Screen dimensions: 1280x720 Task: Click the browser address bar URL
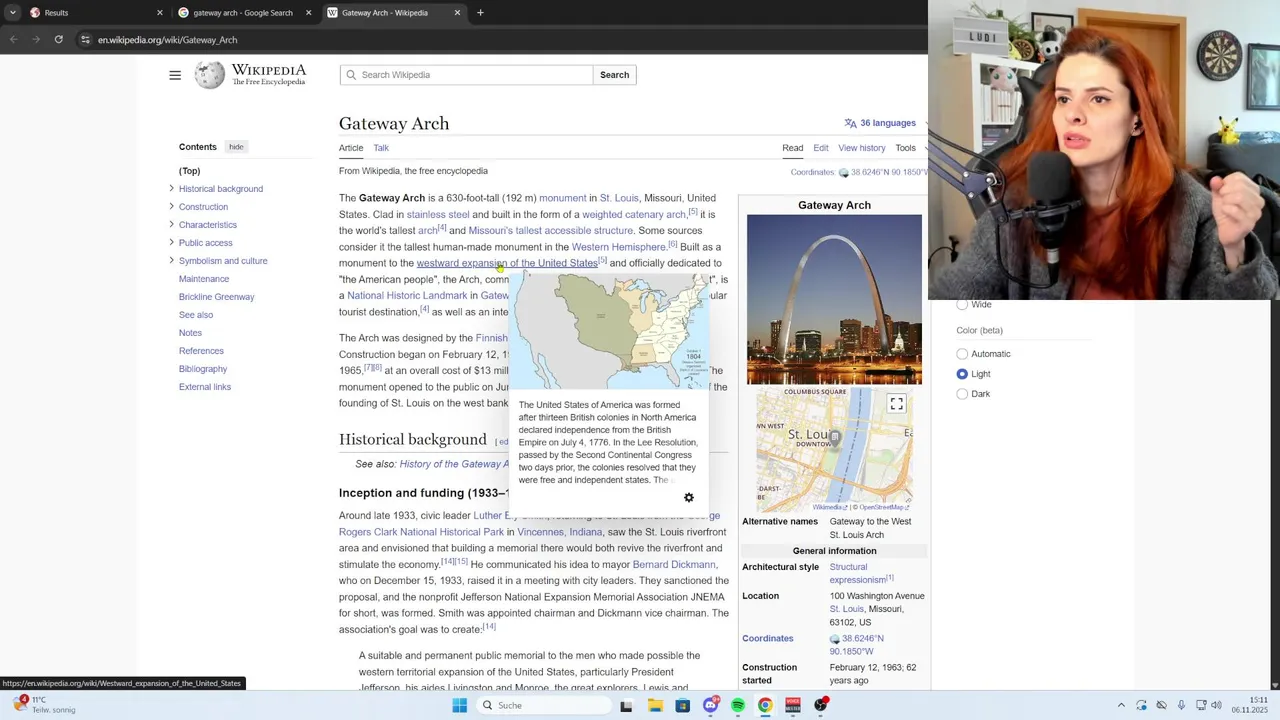167,40
